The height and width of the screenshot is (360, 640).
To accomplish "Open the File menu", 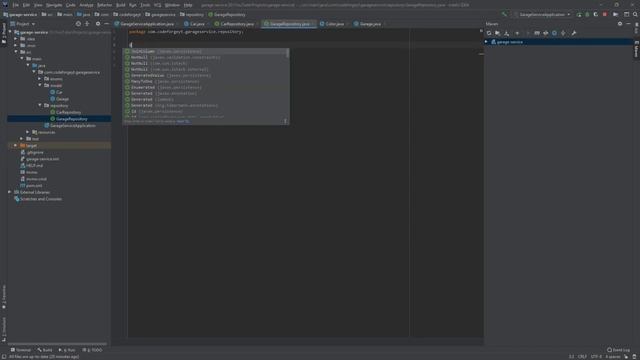I will pos(16,5).
